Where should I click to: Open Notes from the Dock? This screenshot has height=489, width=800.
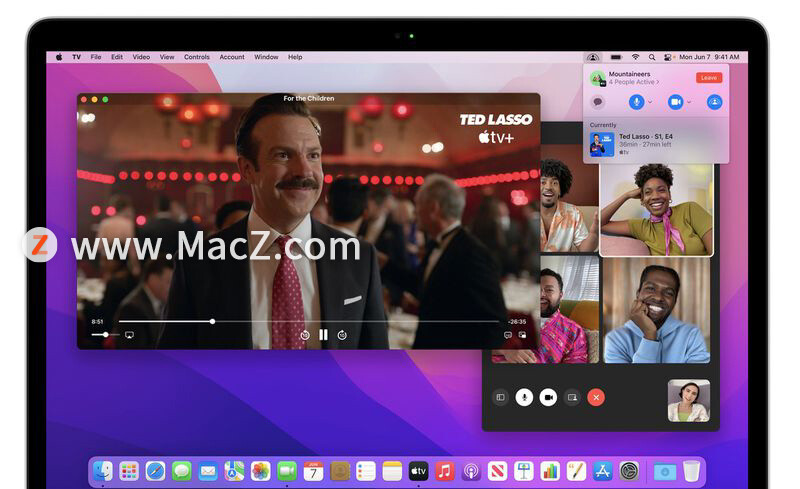[392, 471]
